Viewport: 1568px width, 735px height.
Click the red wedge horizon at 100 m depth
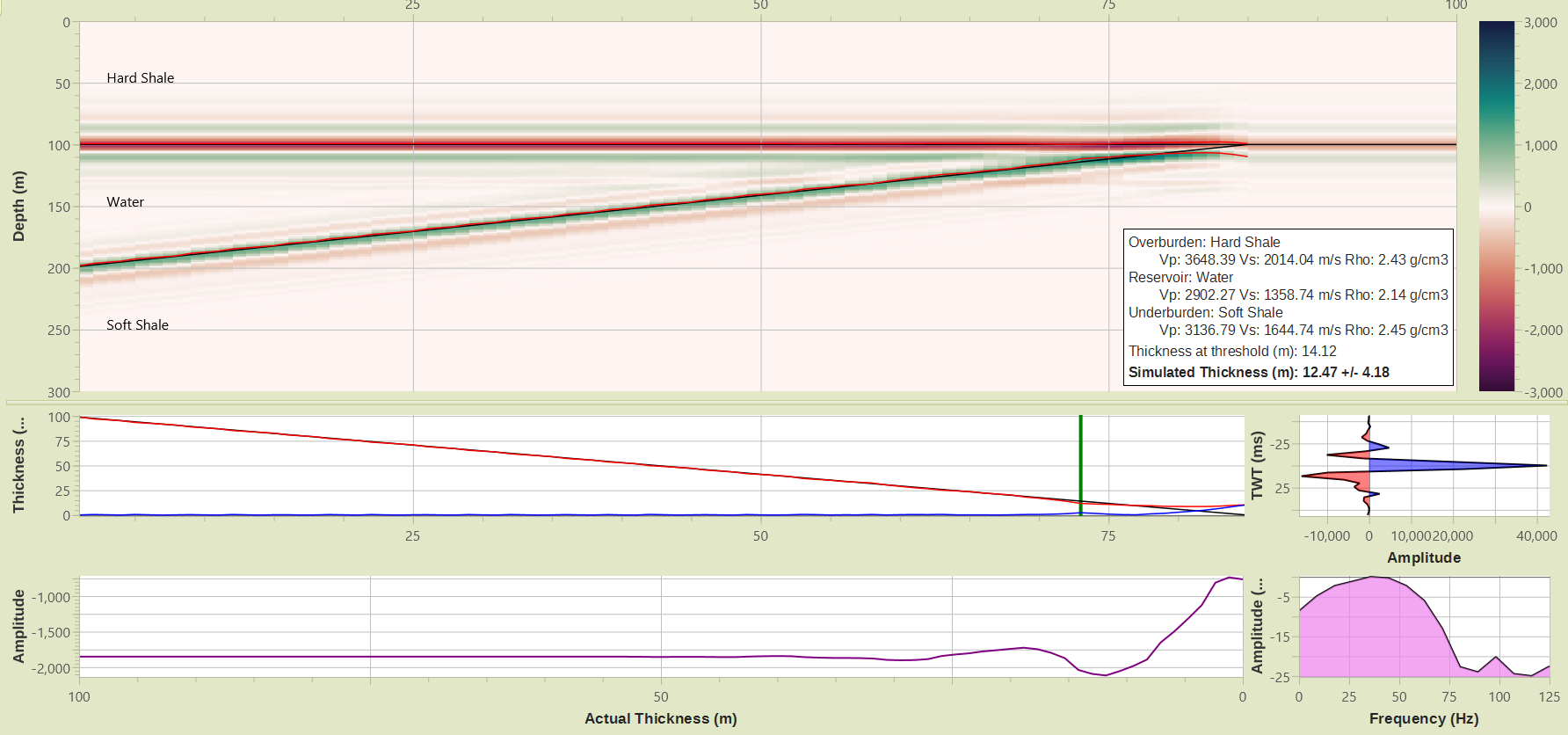(x=664, y=144)
